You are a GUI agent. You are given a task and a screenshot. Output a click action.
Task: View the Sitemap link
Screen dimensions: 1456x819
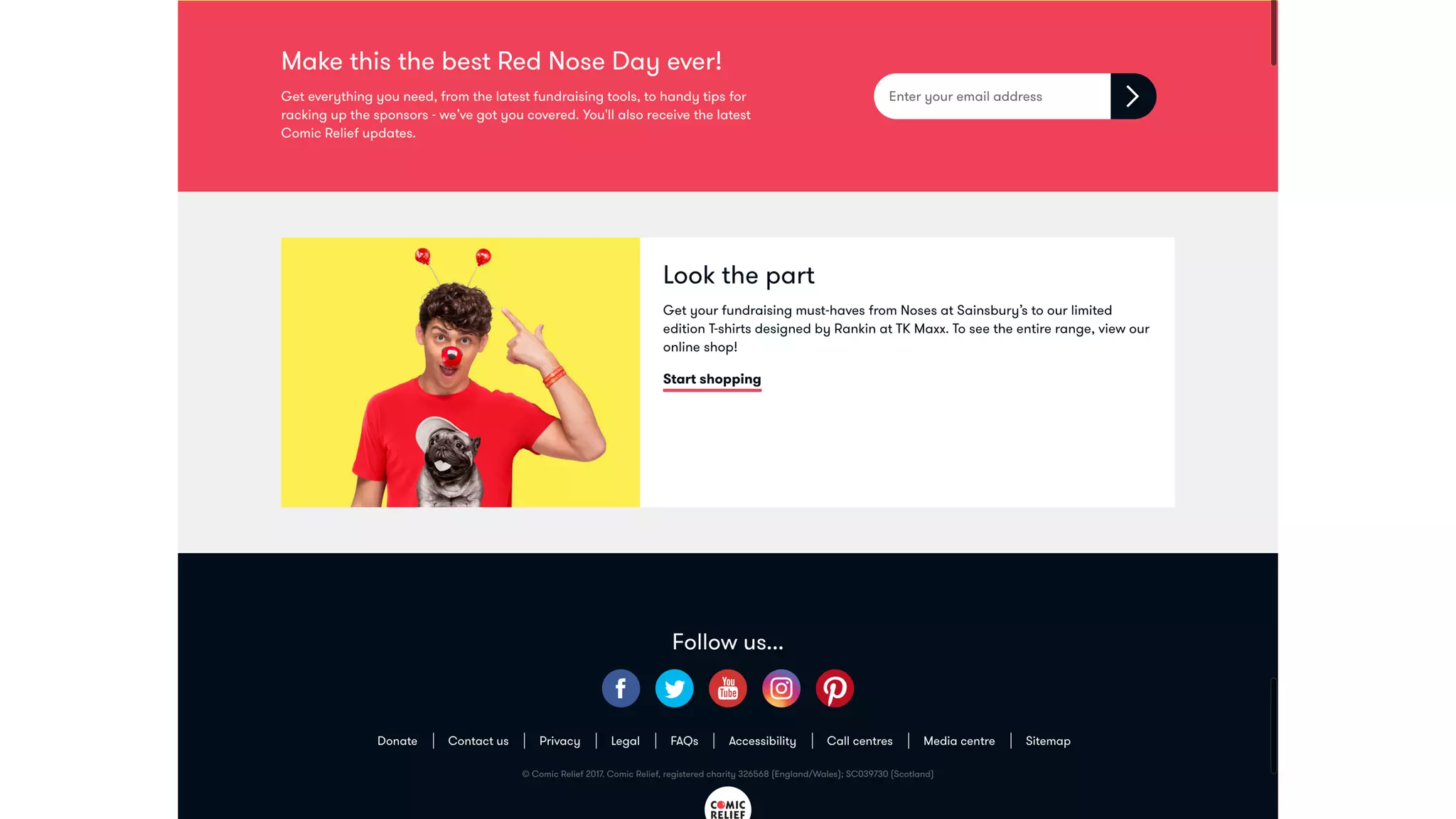coord(1048,741)
